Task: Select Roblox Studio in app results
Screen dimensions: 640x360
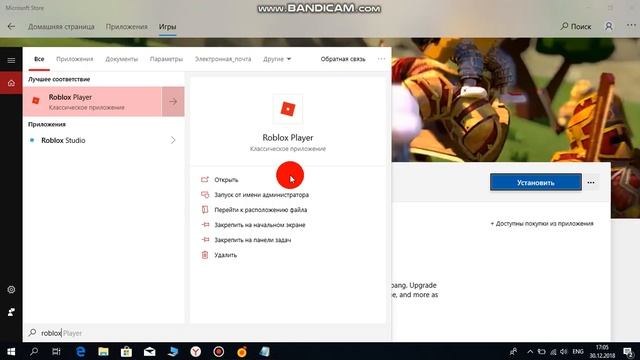Action: [104, 140]
